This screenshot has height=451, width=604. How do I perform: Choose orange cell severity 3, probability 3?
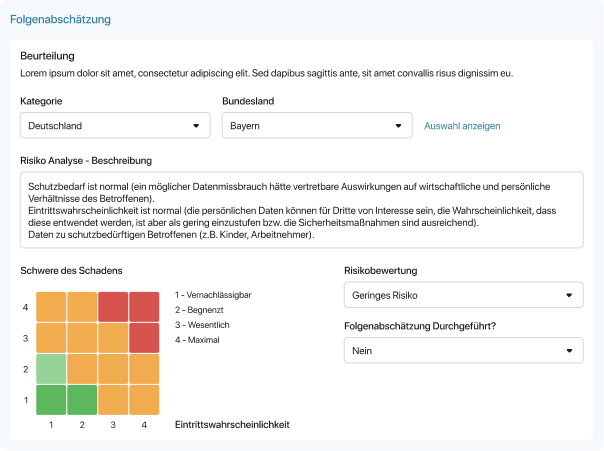pyautogui.click(x=113, y=337)
